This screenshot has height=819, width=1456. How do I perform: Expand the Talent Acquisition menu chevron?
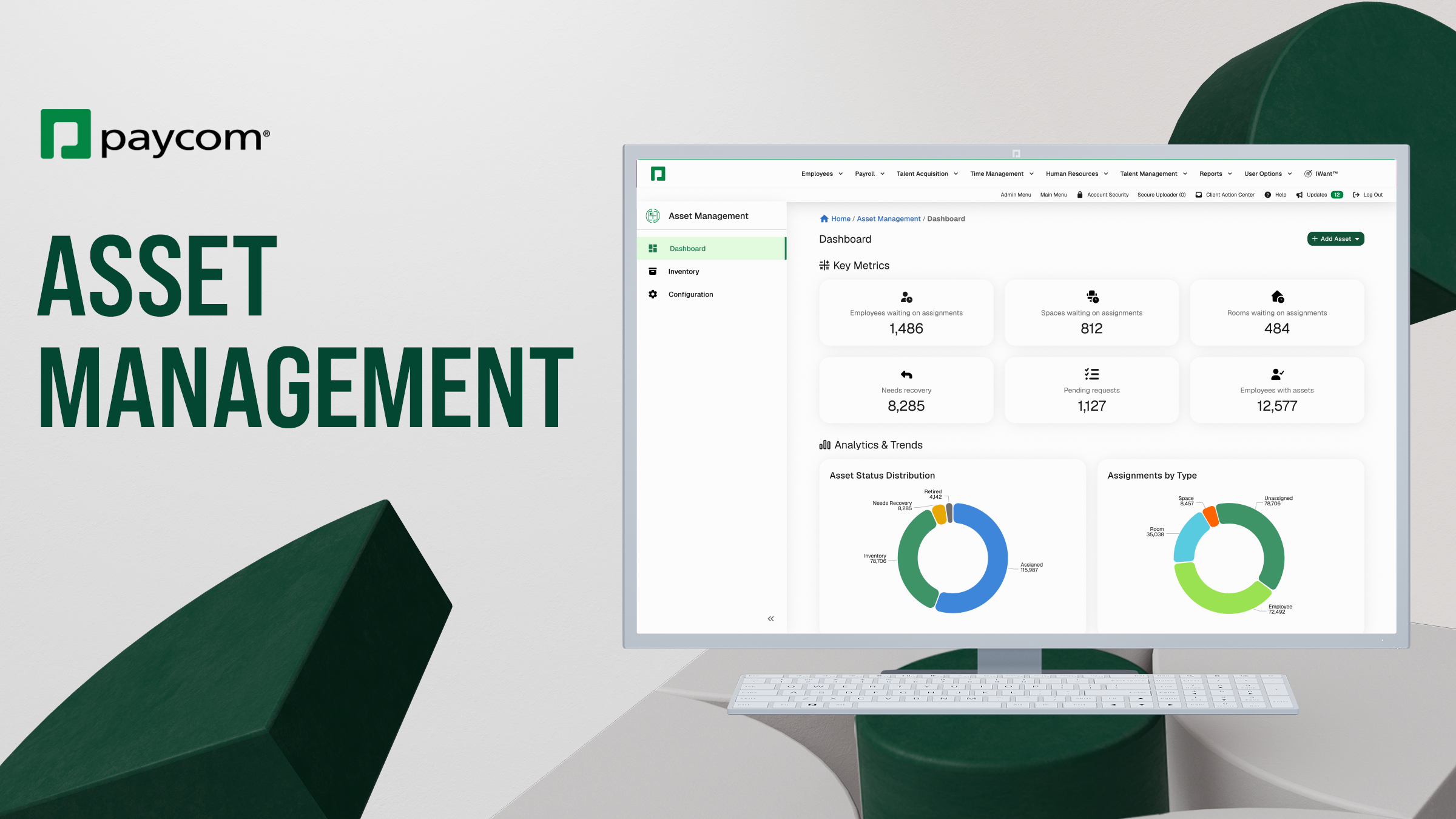tap(956, 174)
